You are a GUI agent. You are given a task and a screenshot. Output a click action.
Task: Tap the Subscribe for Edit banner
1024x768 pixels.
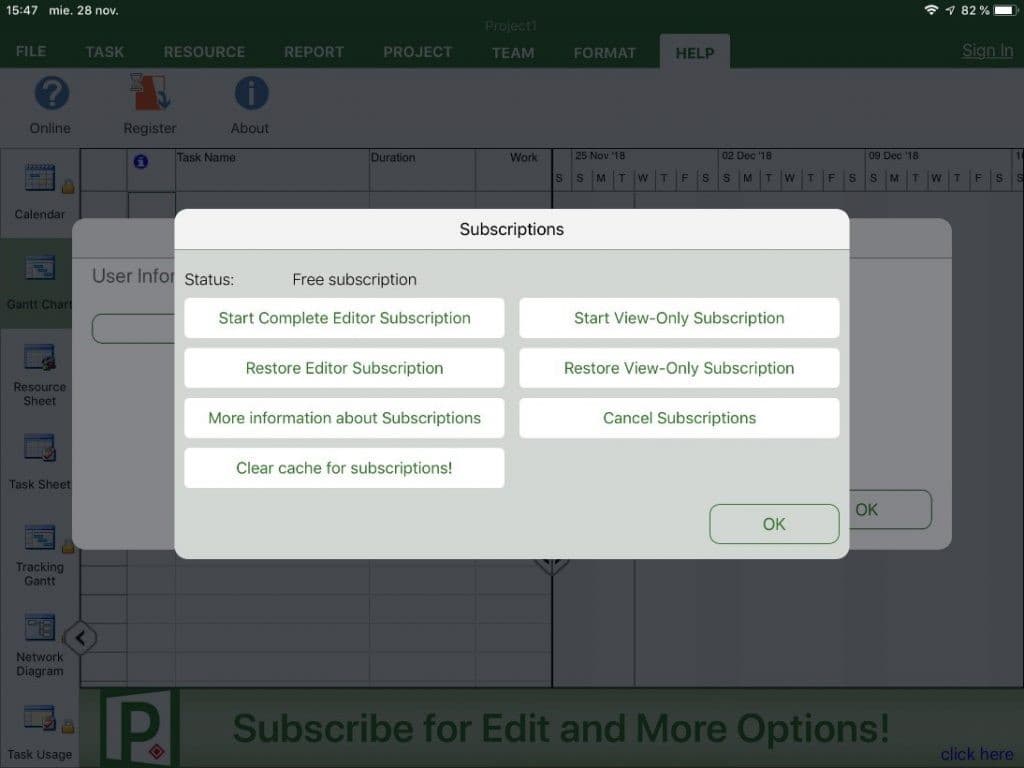(x=562, y=728)
